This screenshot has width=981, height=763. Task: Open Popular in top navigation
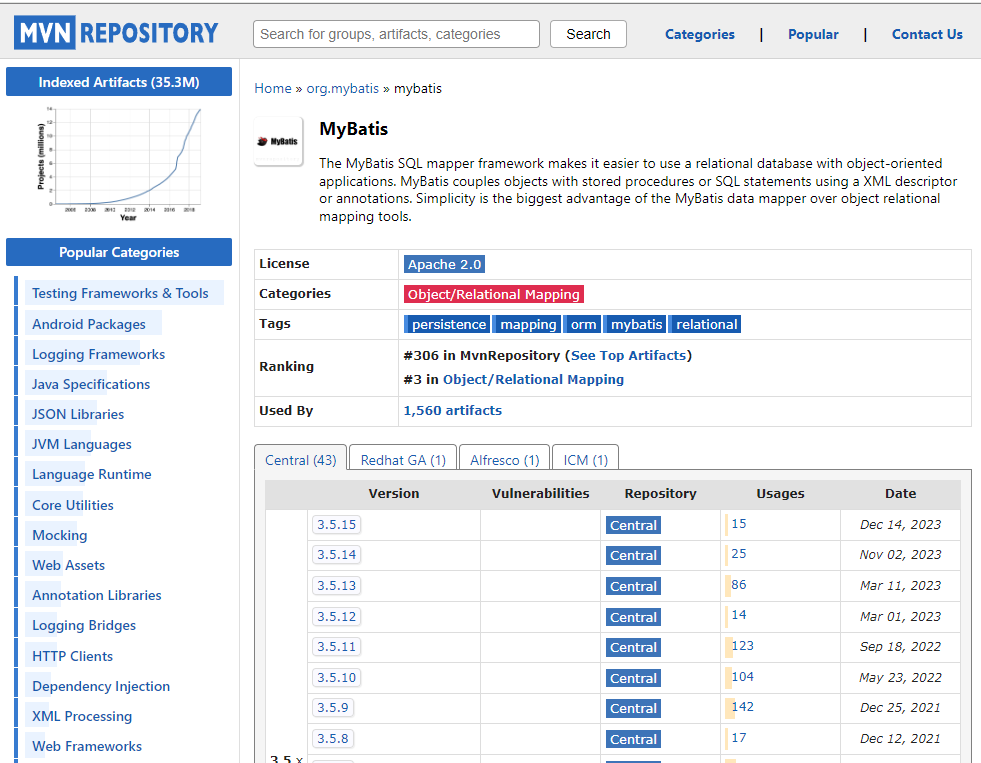pos(813,34)
